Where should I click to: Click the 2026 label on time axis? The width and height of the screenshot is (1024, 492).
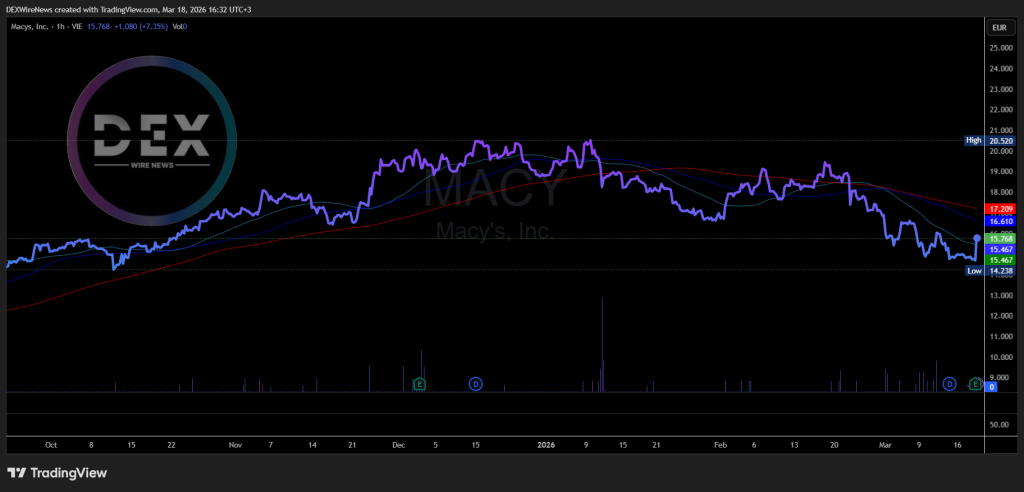(x=546, y=445)
